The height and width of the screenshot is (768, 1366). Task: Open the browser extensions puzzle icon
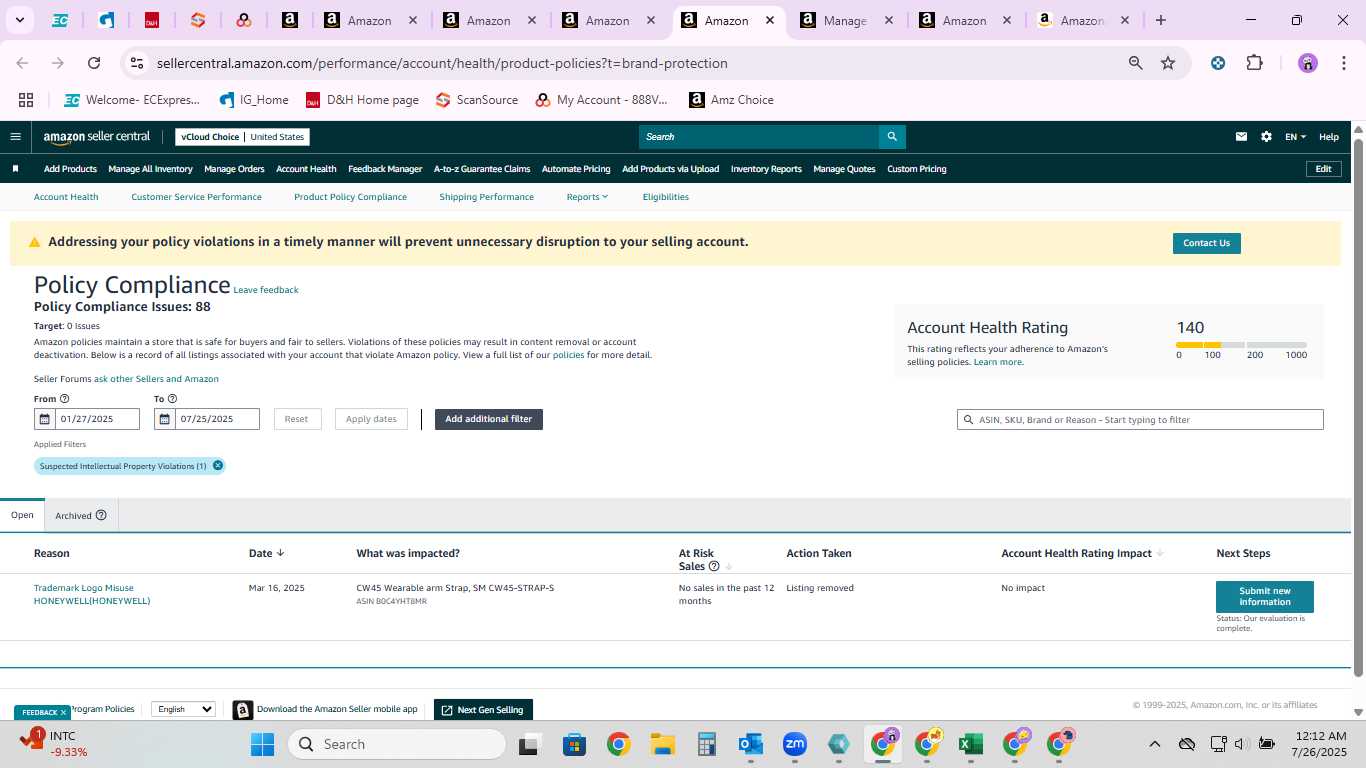(1254, 63)
